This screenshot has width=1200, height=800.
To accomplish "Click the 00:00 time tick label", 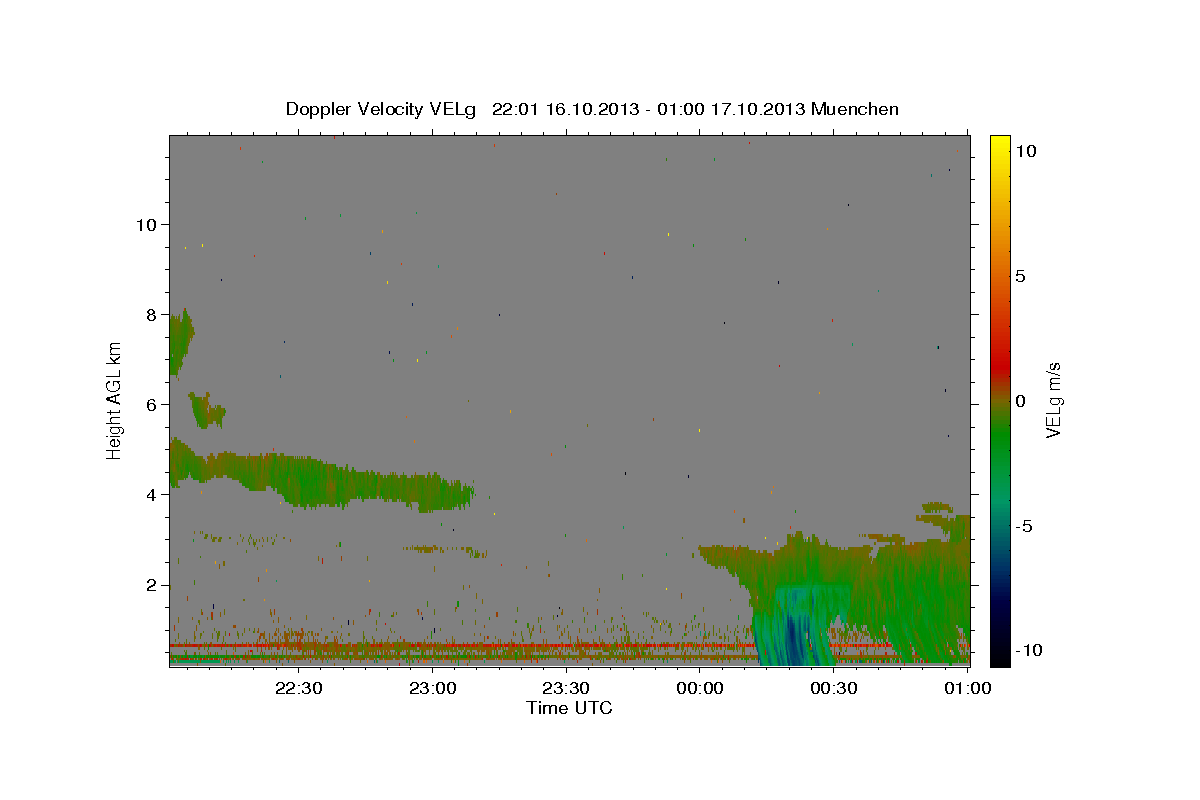I will pyautogui.click(x=700, y=688).
